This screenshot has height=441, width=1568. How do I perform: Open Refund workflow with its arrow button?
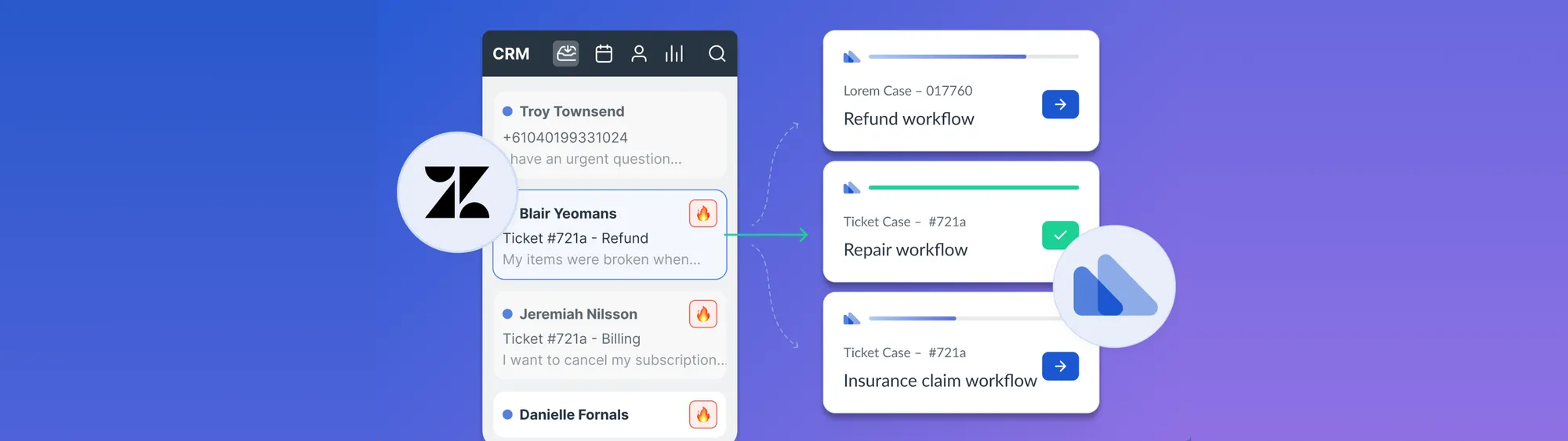[x=1060, y=104]
